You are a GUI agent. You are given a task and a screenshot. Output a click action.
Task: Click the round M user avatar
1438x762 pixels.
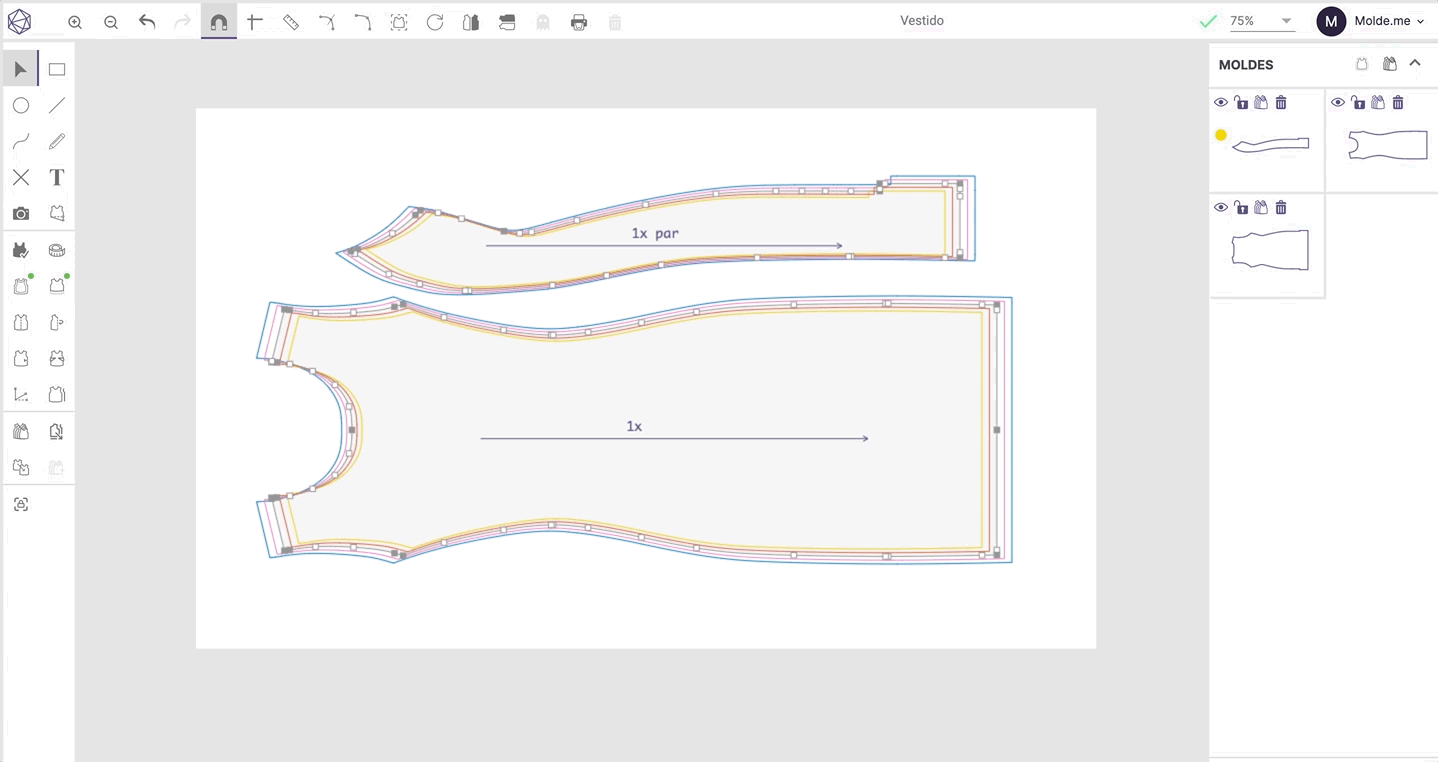pos(1331,21)
